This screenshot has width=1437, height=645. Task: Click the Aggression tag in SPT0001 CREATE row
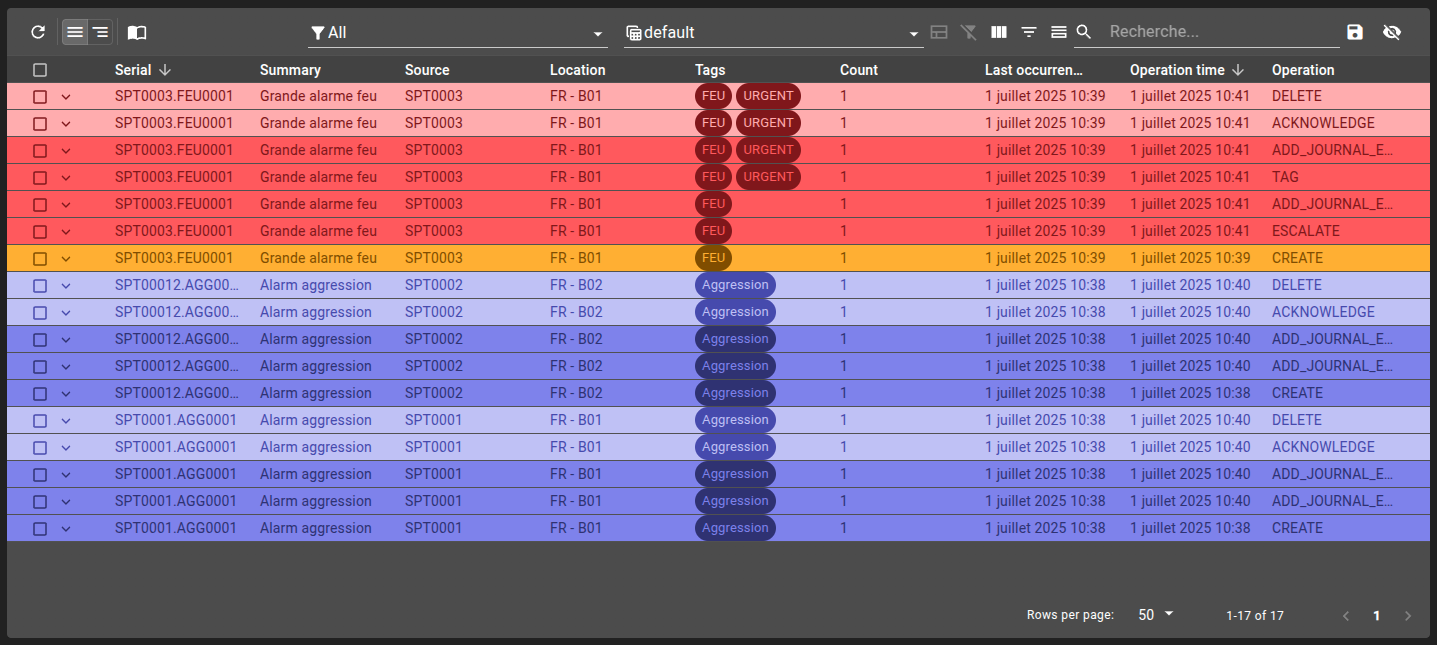point(735,528)
